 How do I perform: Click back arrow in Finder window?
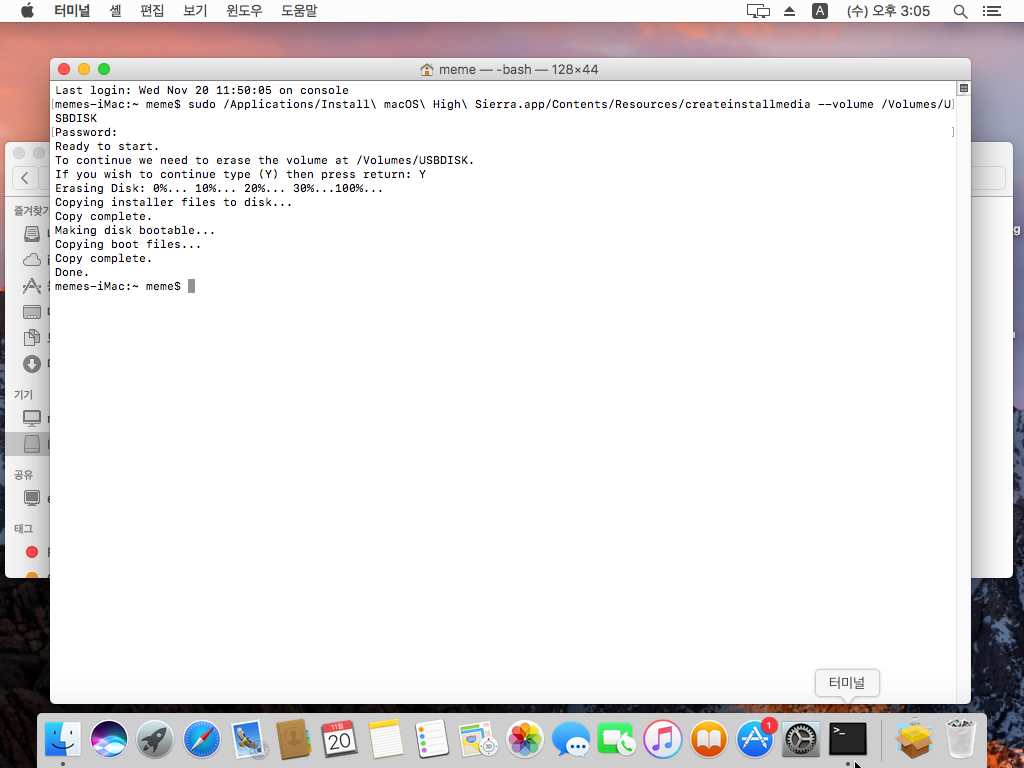coord(25,178)
